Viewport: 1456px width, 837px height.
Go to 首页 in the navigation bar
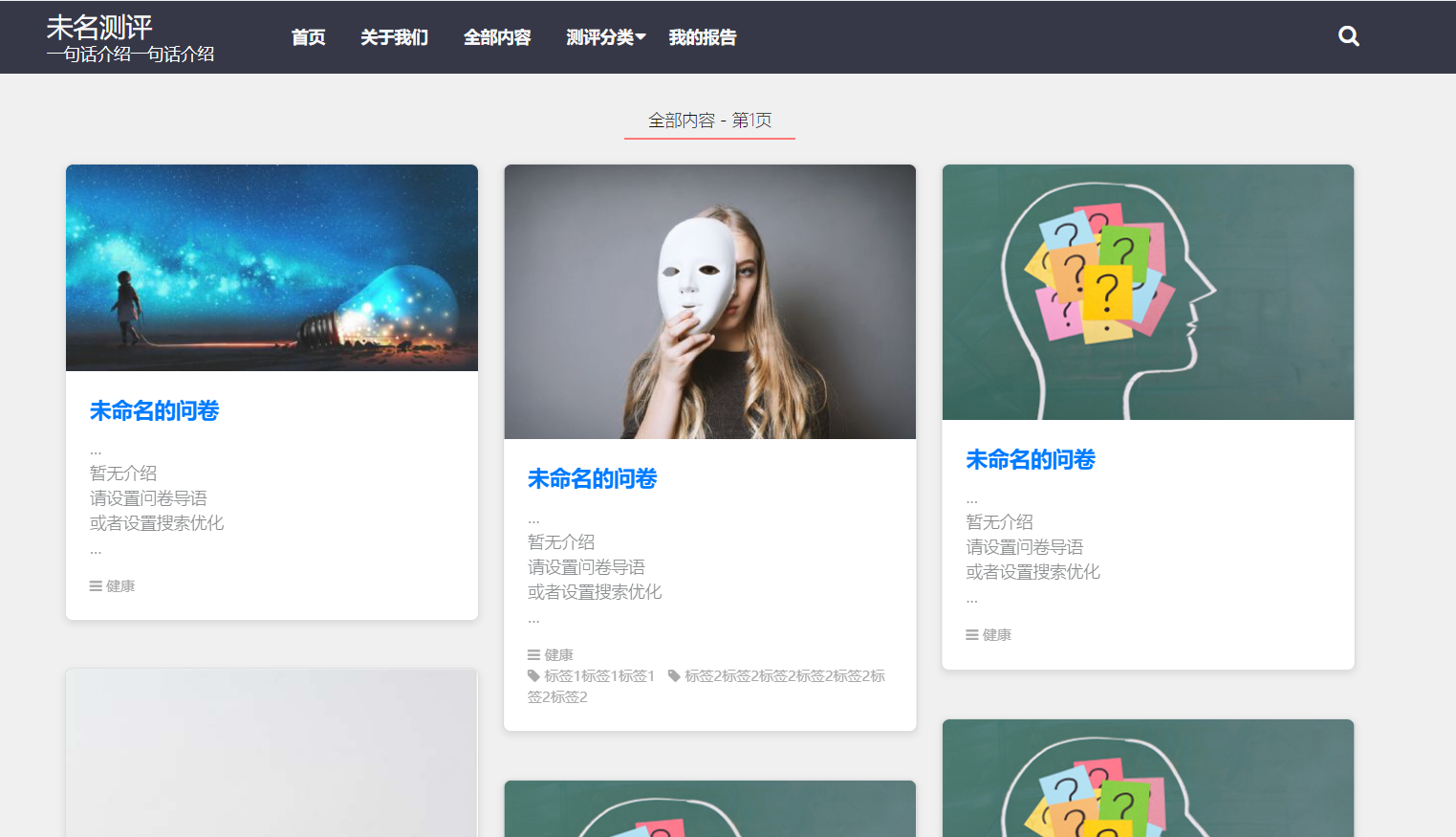[309, 37]
